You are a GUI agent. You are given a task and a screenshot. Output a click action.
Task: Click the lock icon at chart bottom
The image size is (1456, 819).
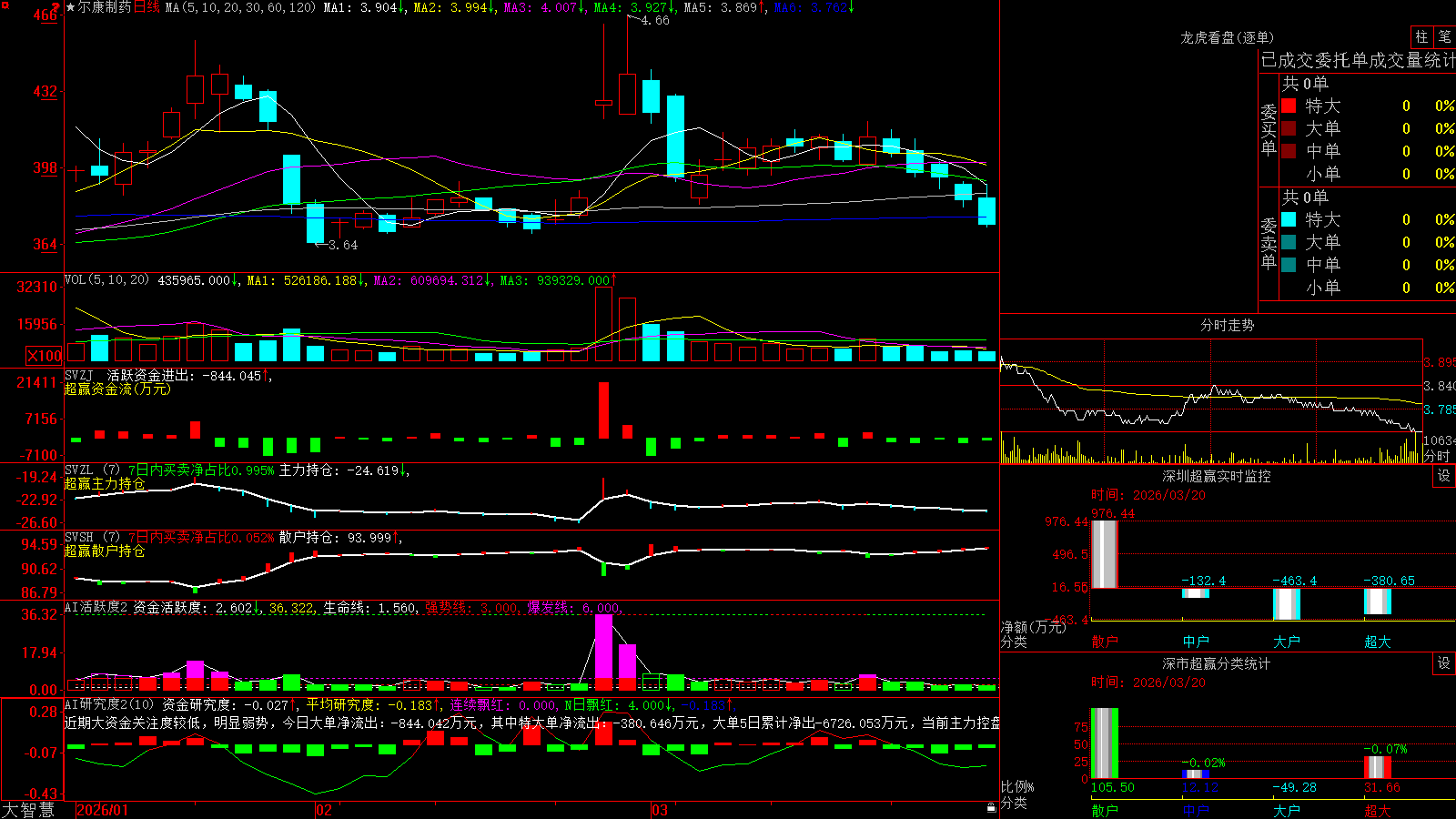click(992, 808)
